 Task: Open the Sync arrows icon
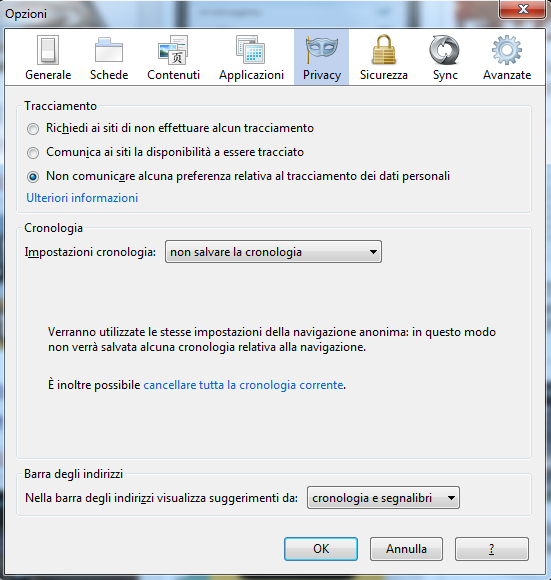point(444,50)
